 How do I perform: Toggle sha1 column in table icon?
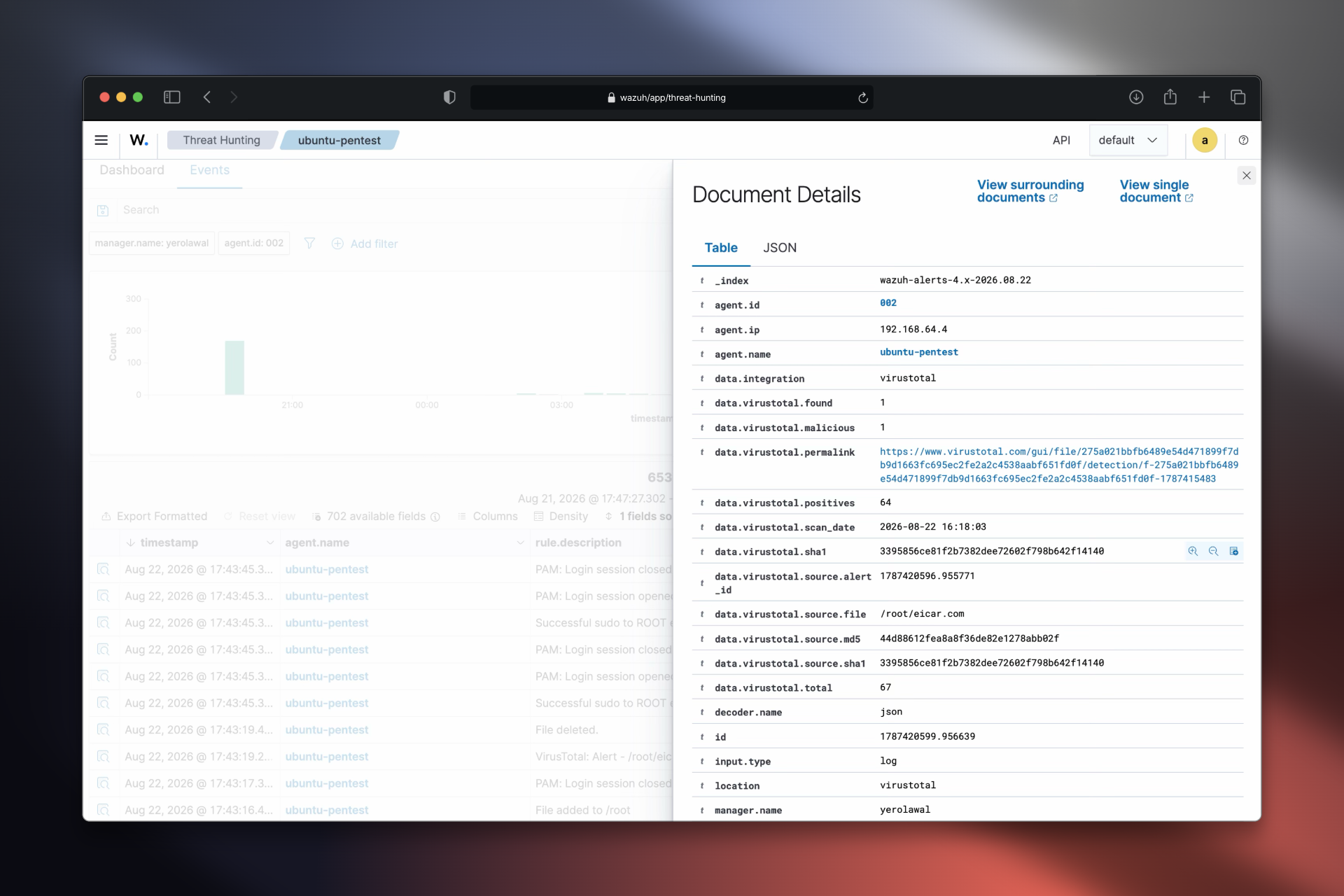1233,551
